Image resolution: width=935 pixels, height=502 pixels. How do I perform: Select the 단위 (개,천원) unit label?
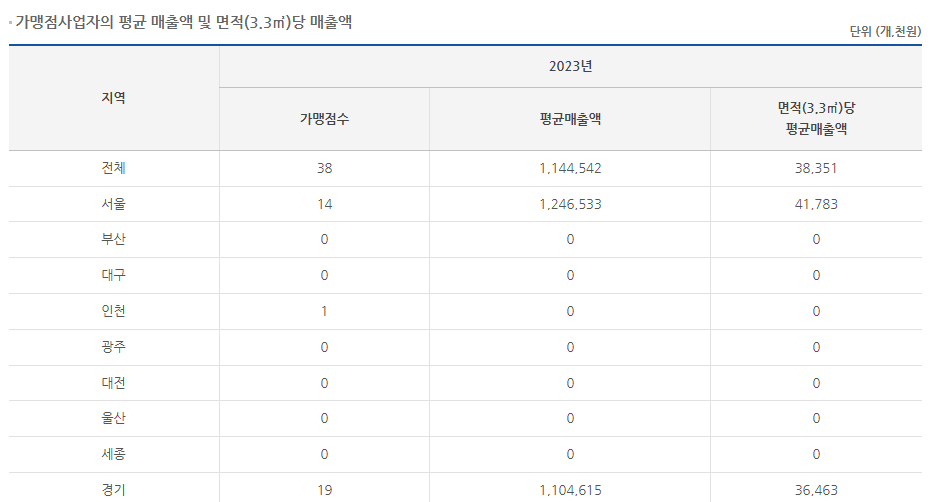pyautogui.click(x=886, y=31)
